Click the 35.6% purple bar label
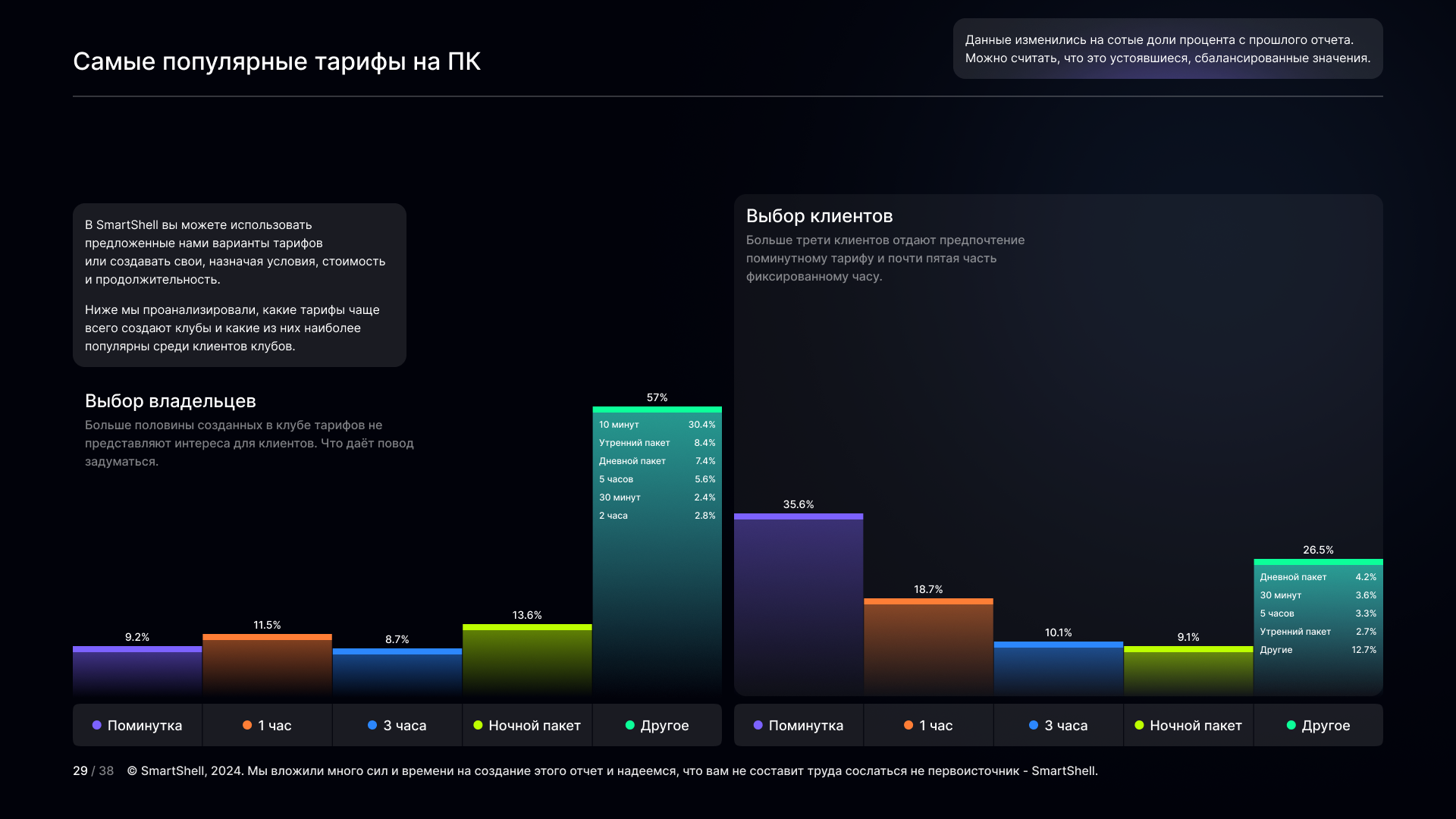The width and height of the screenshot is (1456, 819). pyautogui.click(x=799, y=504)
